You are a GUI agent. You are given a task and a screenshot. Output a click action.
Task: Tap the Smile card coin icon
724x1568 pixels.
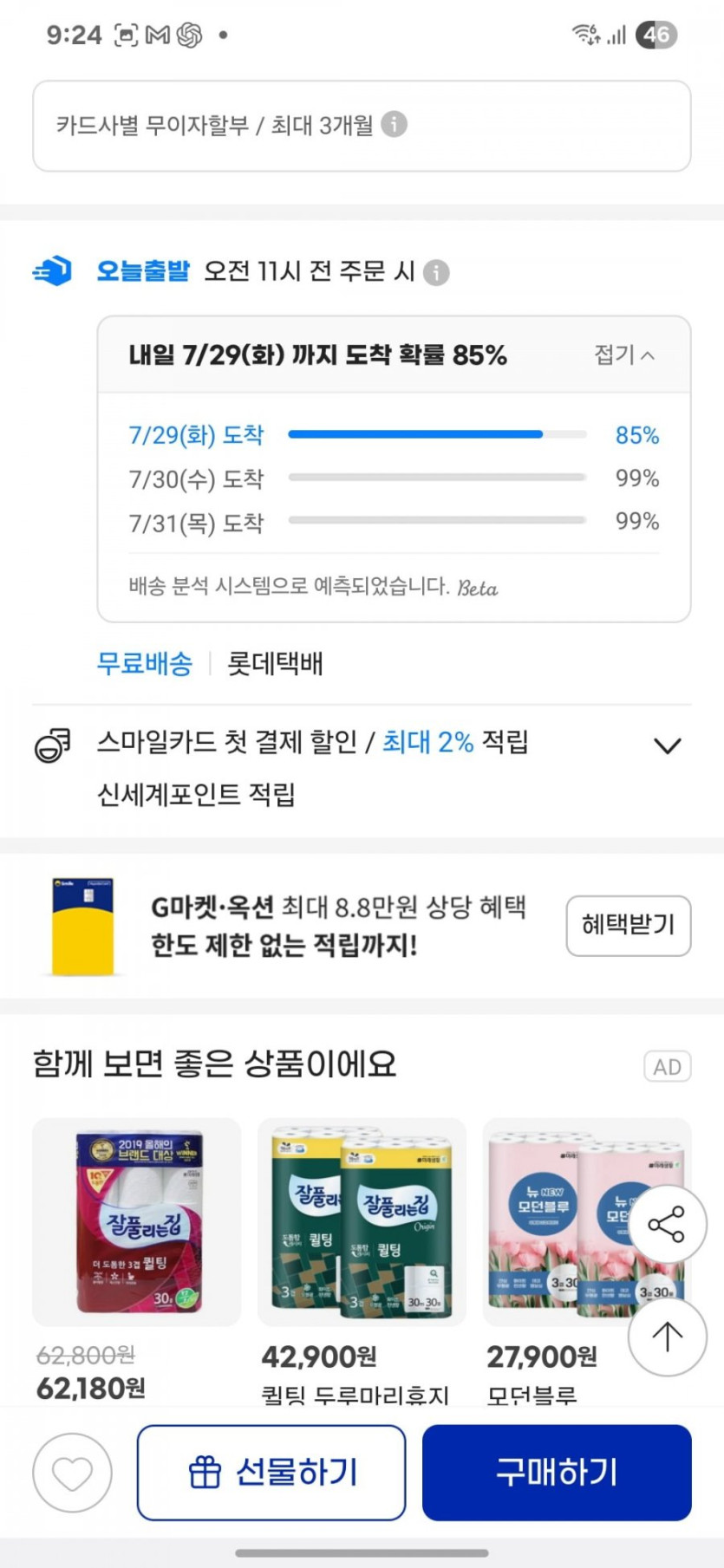pos(53,745)
